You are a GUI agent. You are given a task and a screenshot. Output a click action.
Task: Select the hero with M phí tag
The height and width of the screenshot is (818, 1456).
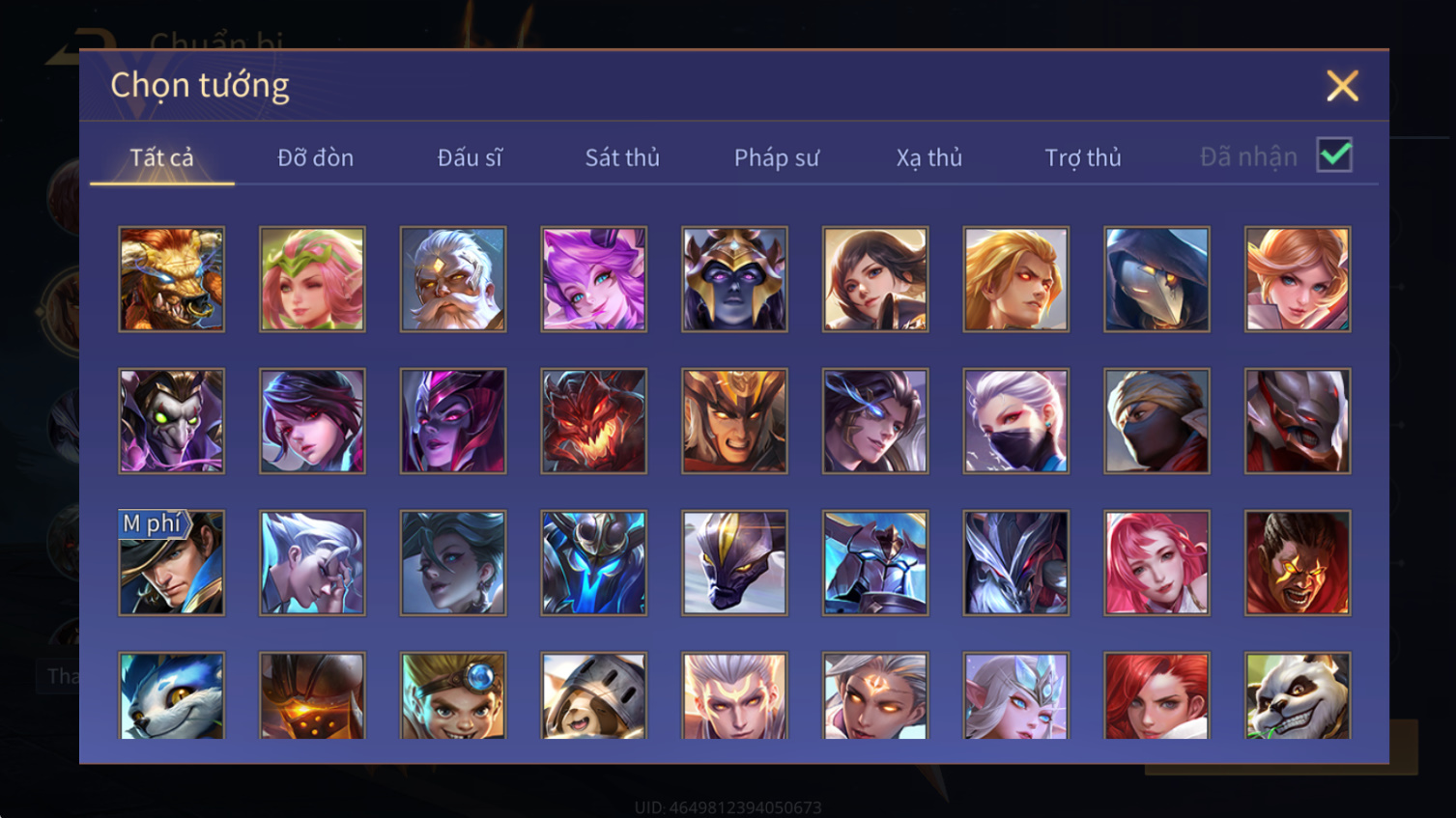pos(171,563)
